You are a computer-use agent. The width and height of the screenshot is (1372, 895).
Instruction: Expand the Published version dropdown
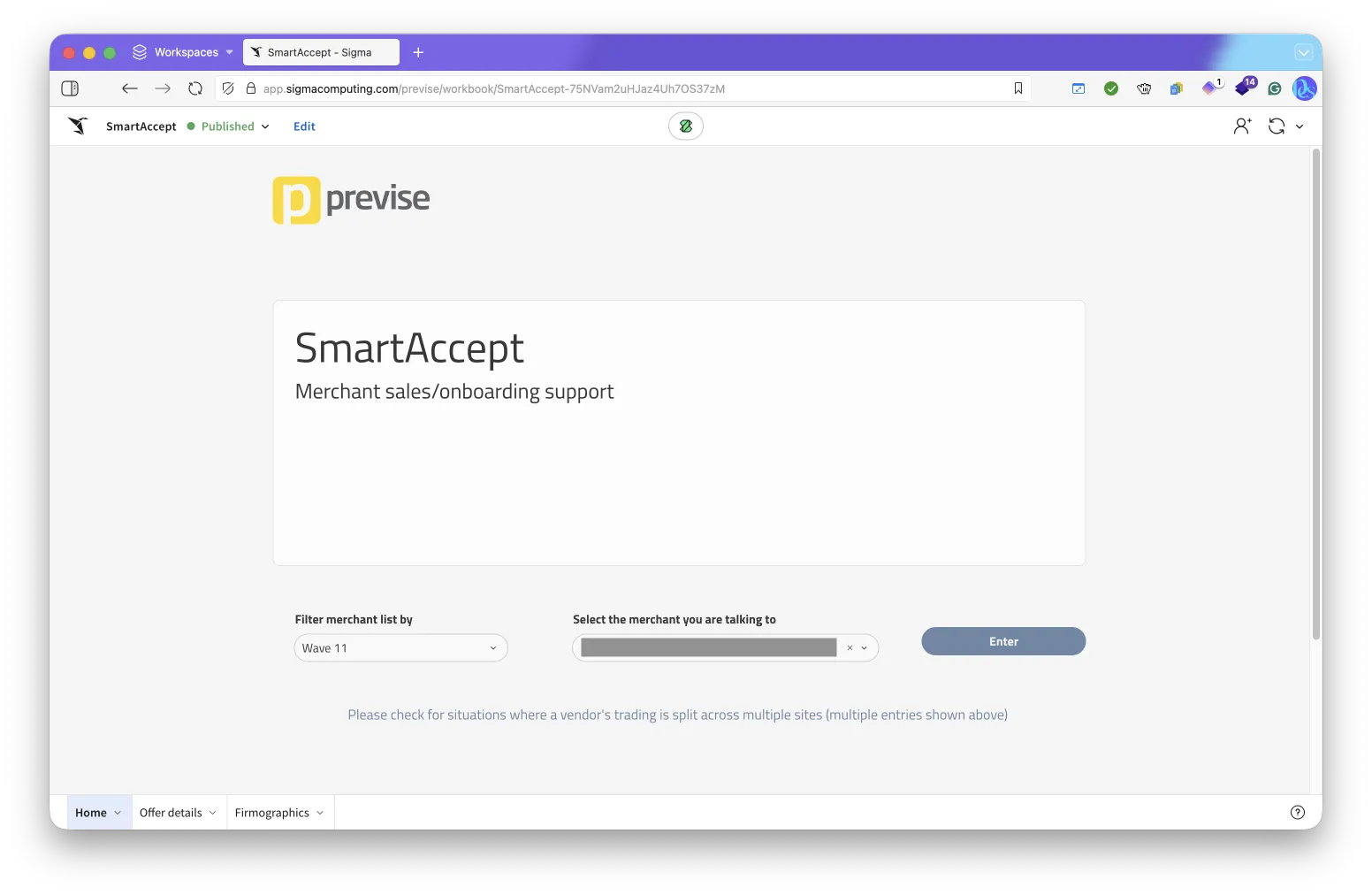point(265,126)
